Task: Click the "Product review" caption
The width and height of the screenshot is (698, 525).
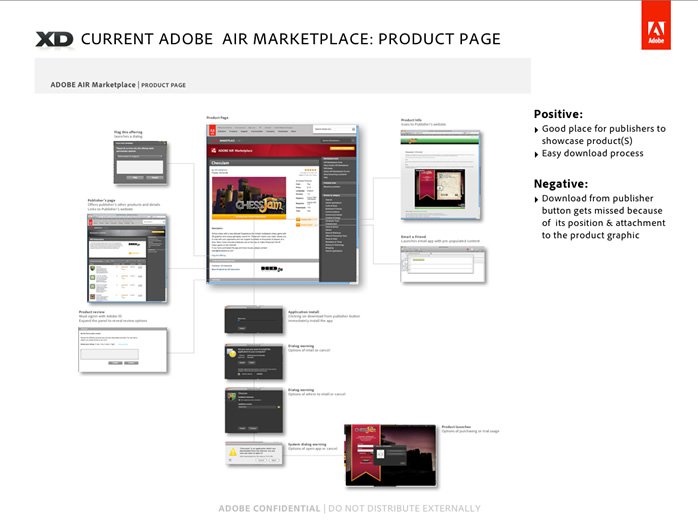Action: click(x=92, y=312)
